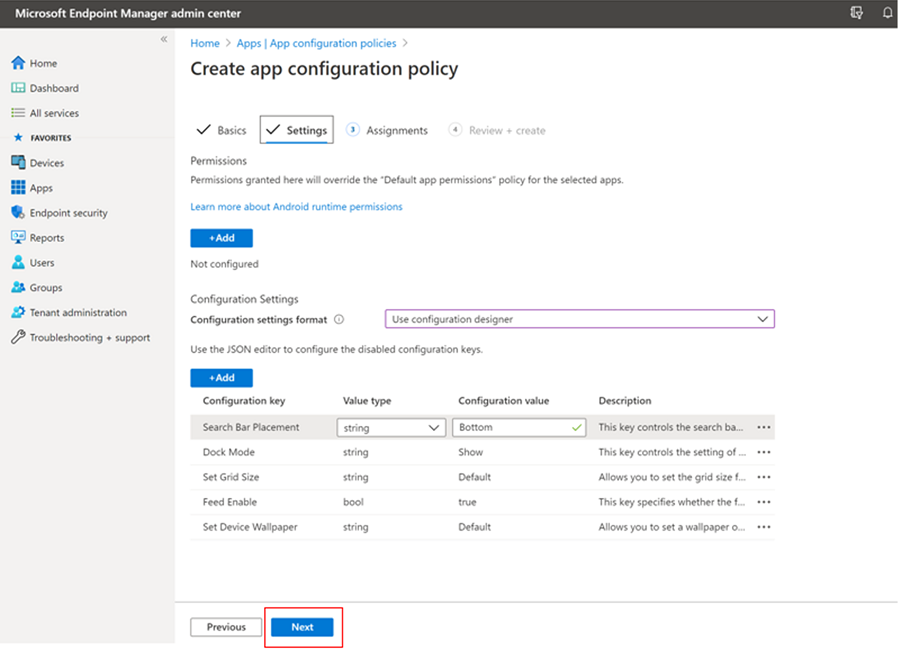Open the Apps grid icon
Viewport: 900px width, 651px height.
point(18,187)
